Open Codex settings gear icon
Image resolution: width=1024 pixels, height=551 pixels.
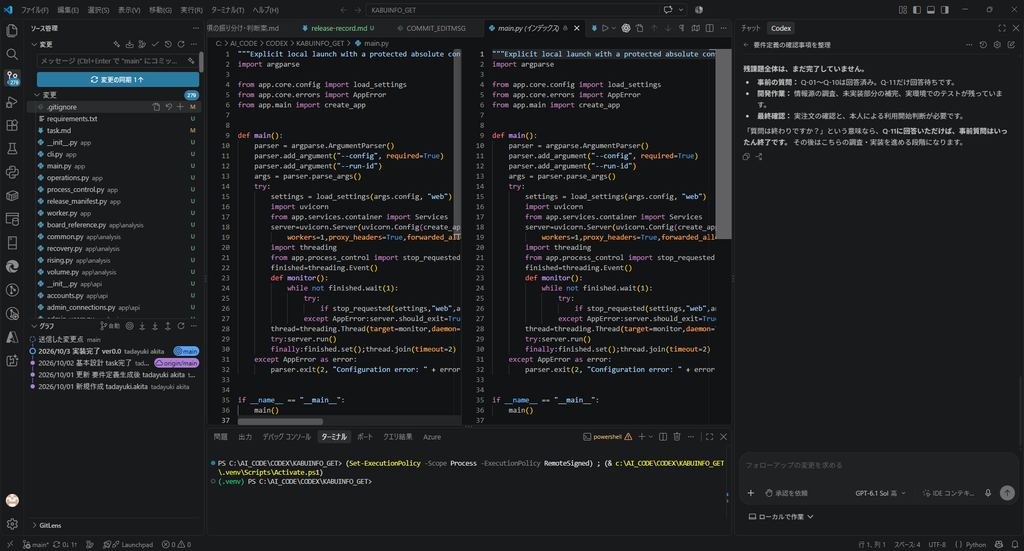997,45
